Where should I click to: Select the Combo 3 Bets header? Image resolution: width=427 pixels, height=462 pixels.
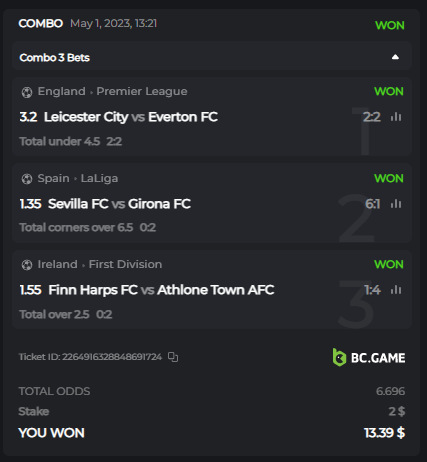tap(212, 56)
